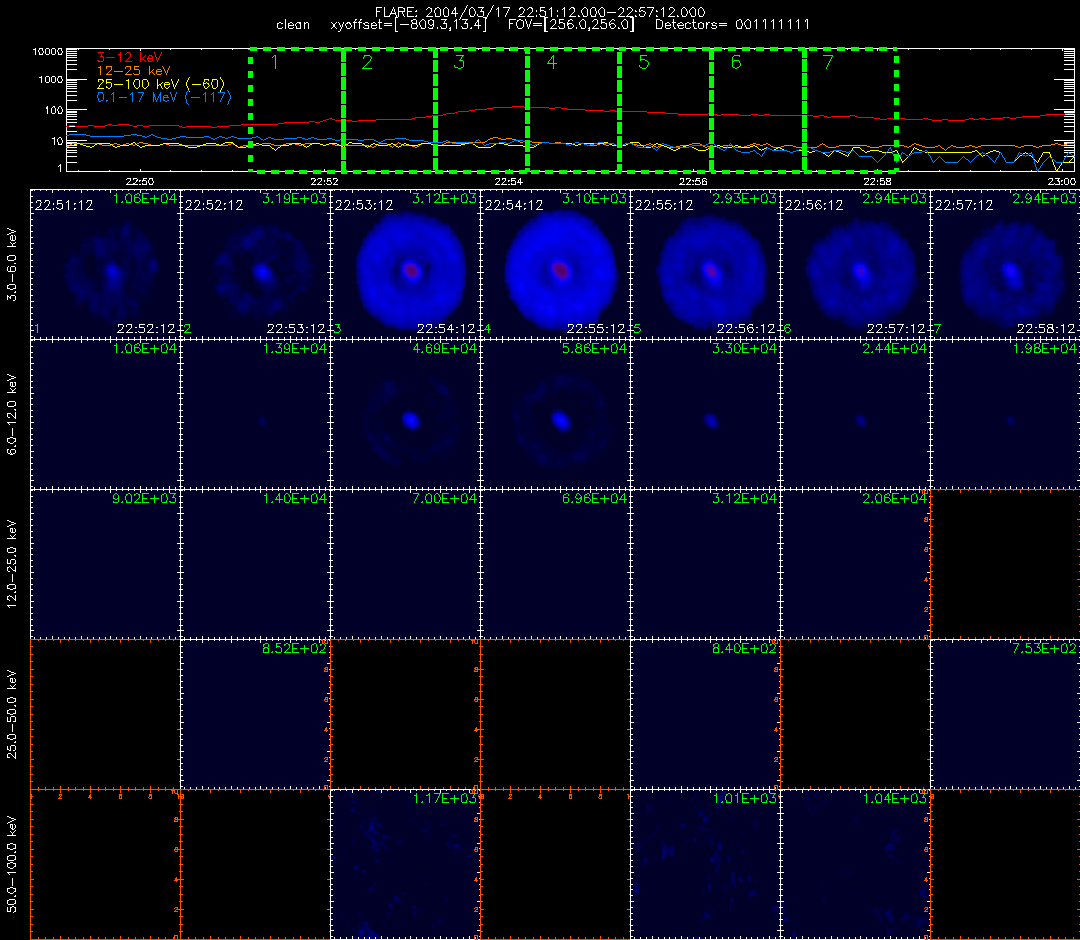This screenshot has height=940, width=1080.
Task: Open the 3.0-6.0 keV image starting 22:54:12
Action: (x=555, y=264)
